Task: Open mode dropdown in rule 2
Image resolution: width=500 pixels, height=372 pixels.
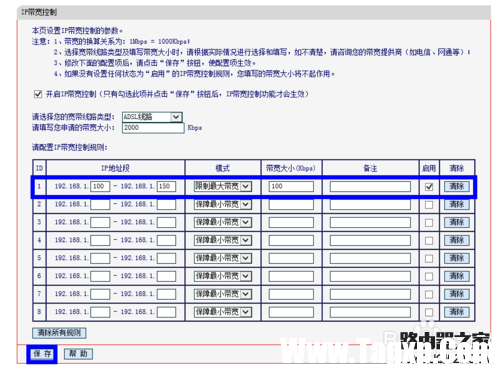Action: [222, 204]
